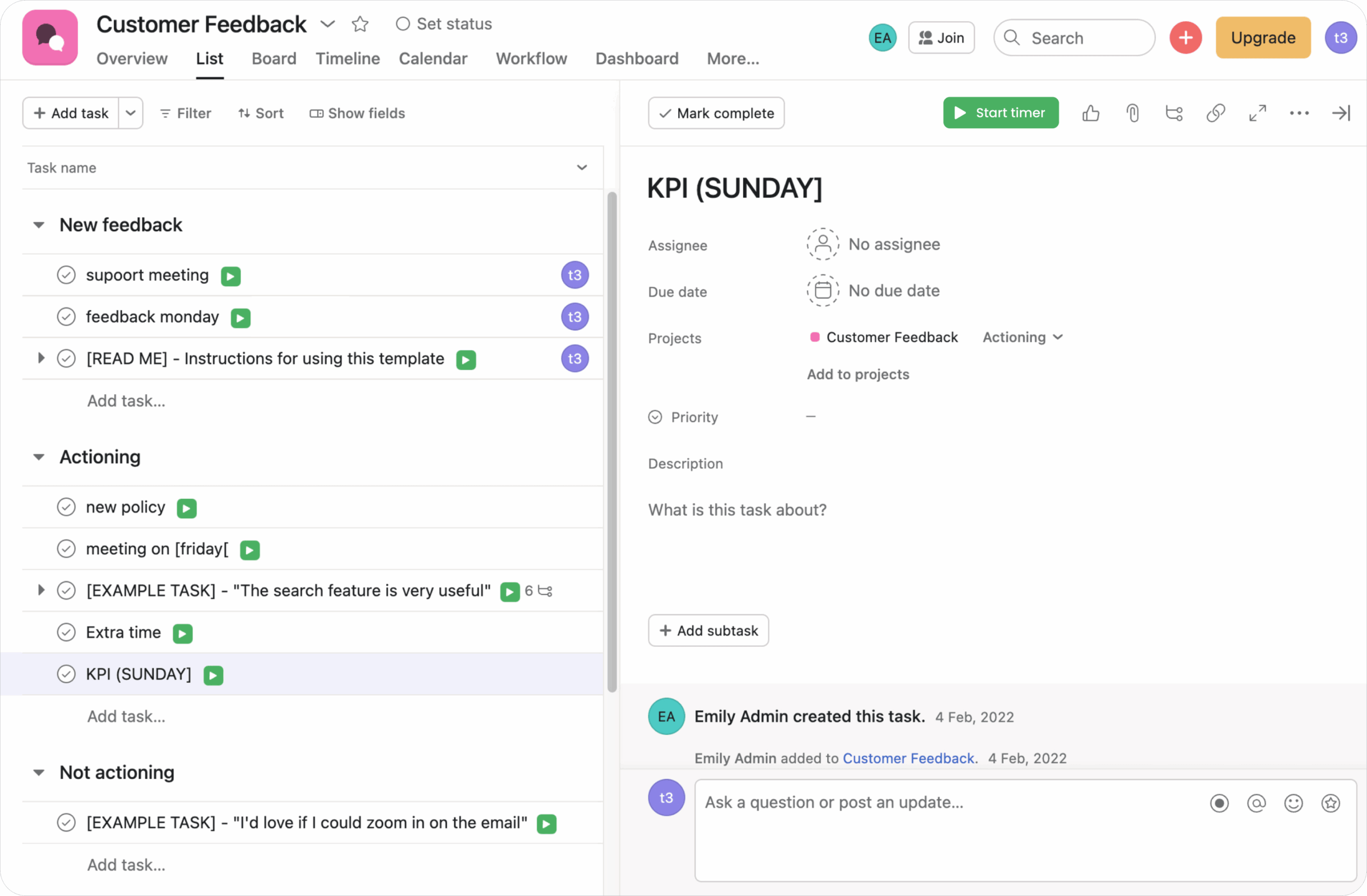Check off the supoort meeting task
This screenshot has width=1367, height=896.
click(67, 274)
